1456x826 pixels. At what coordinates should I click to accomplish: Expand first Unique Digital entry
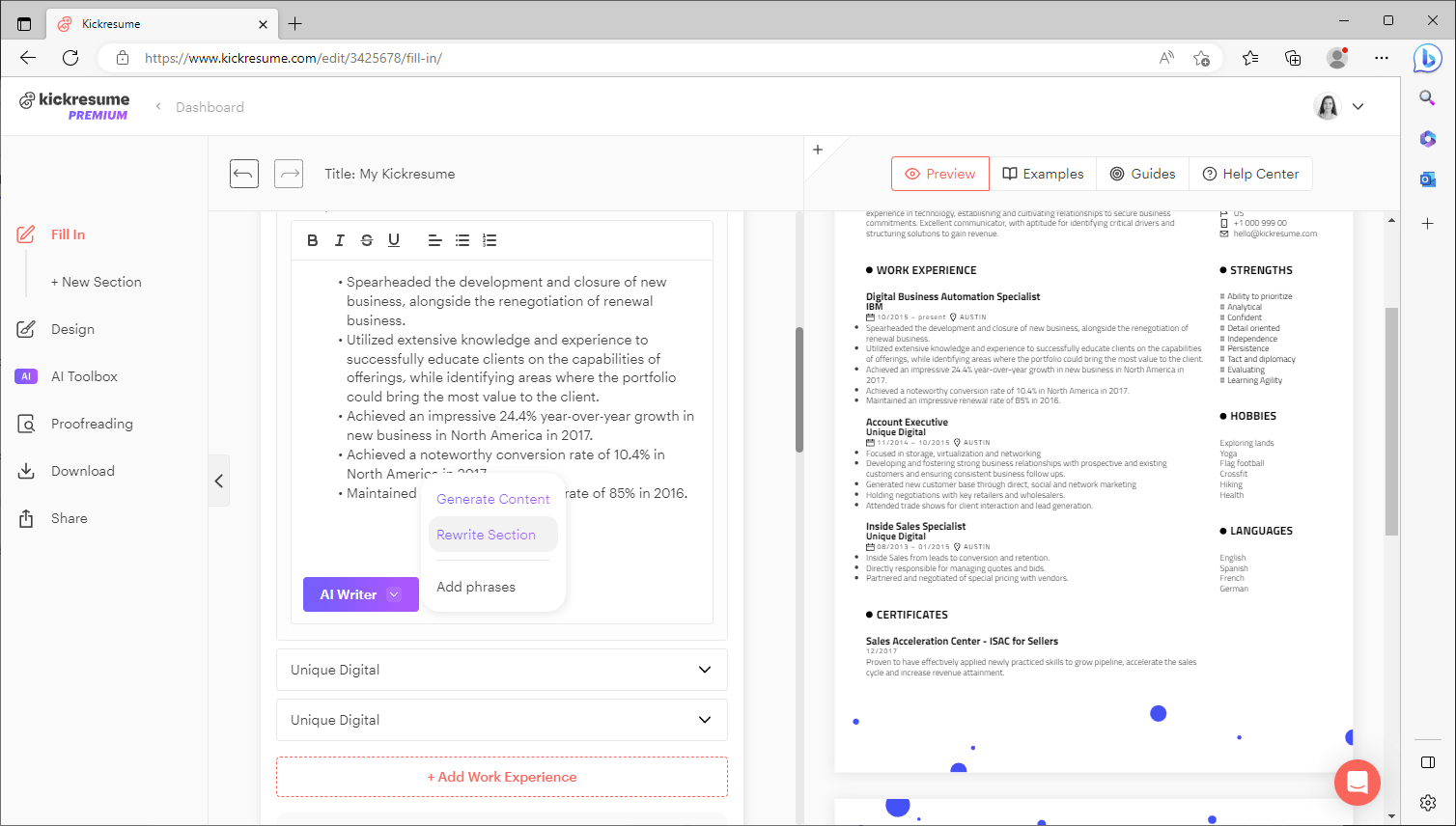(x=502, y=670)
